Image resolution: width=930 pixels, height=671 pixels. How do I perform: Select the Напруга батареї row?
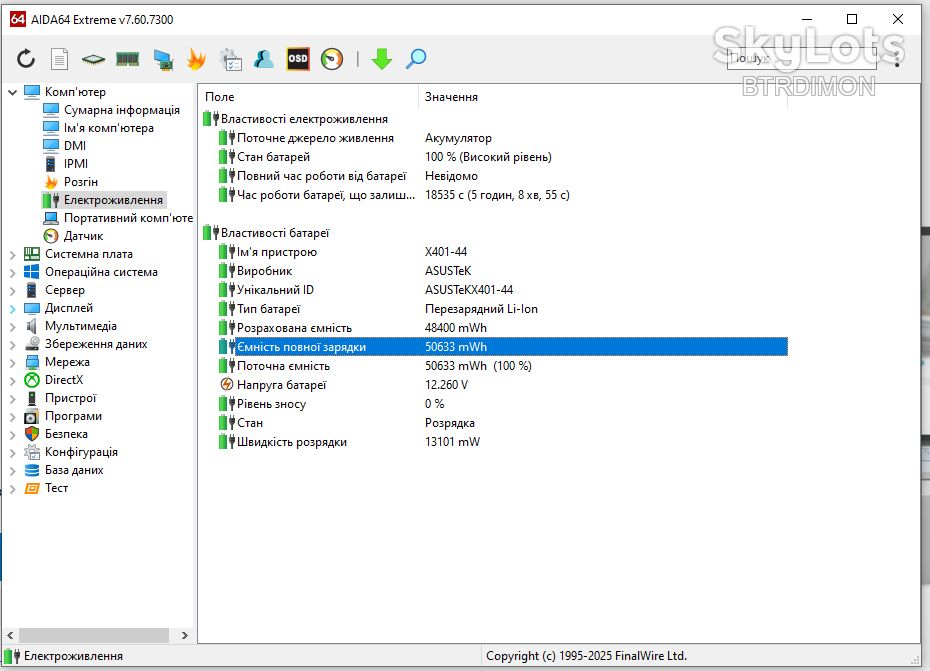(503, 385)
